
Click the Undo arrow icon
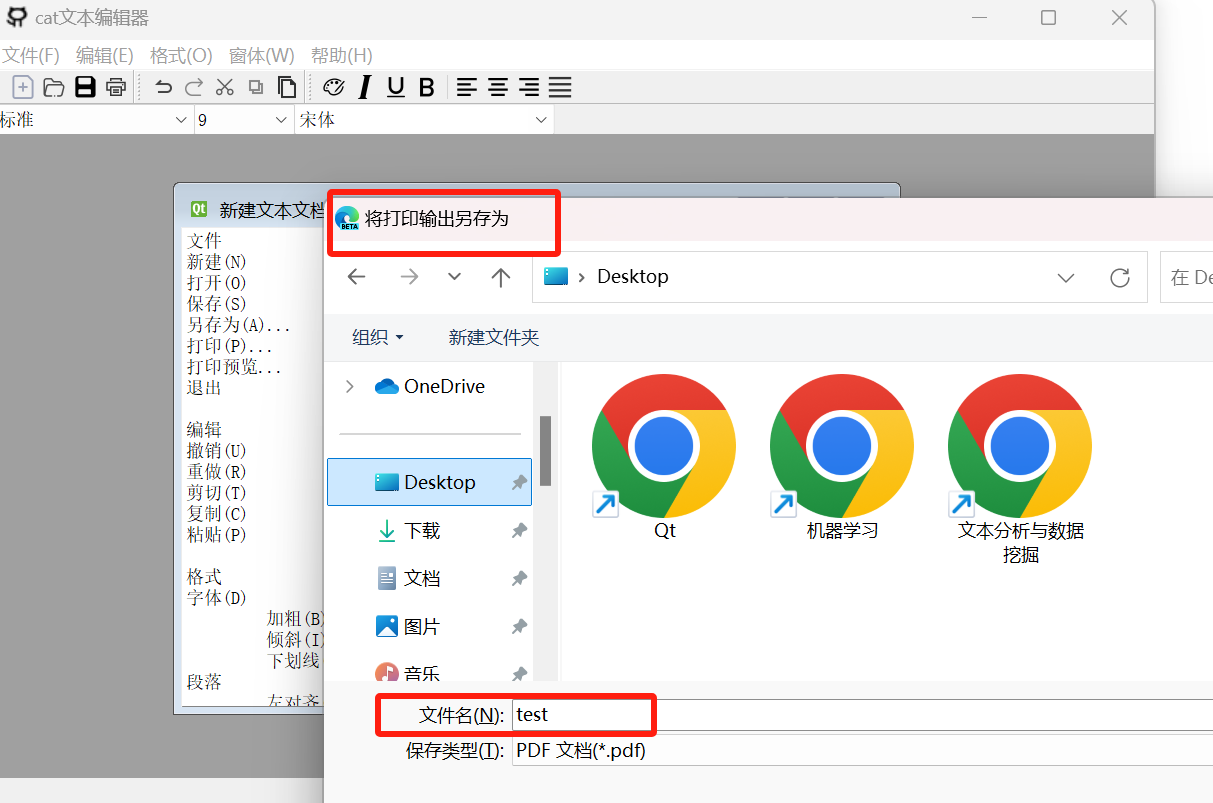[164, 87]
